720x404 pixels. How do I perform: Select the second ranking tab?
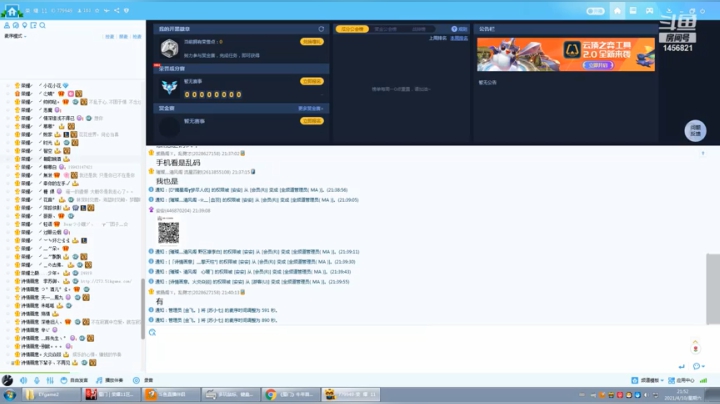click(385, 29)
